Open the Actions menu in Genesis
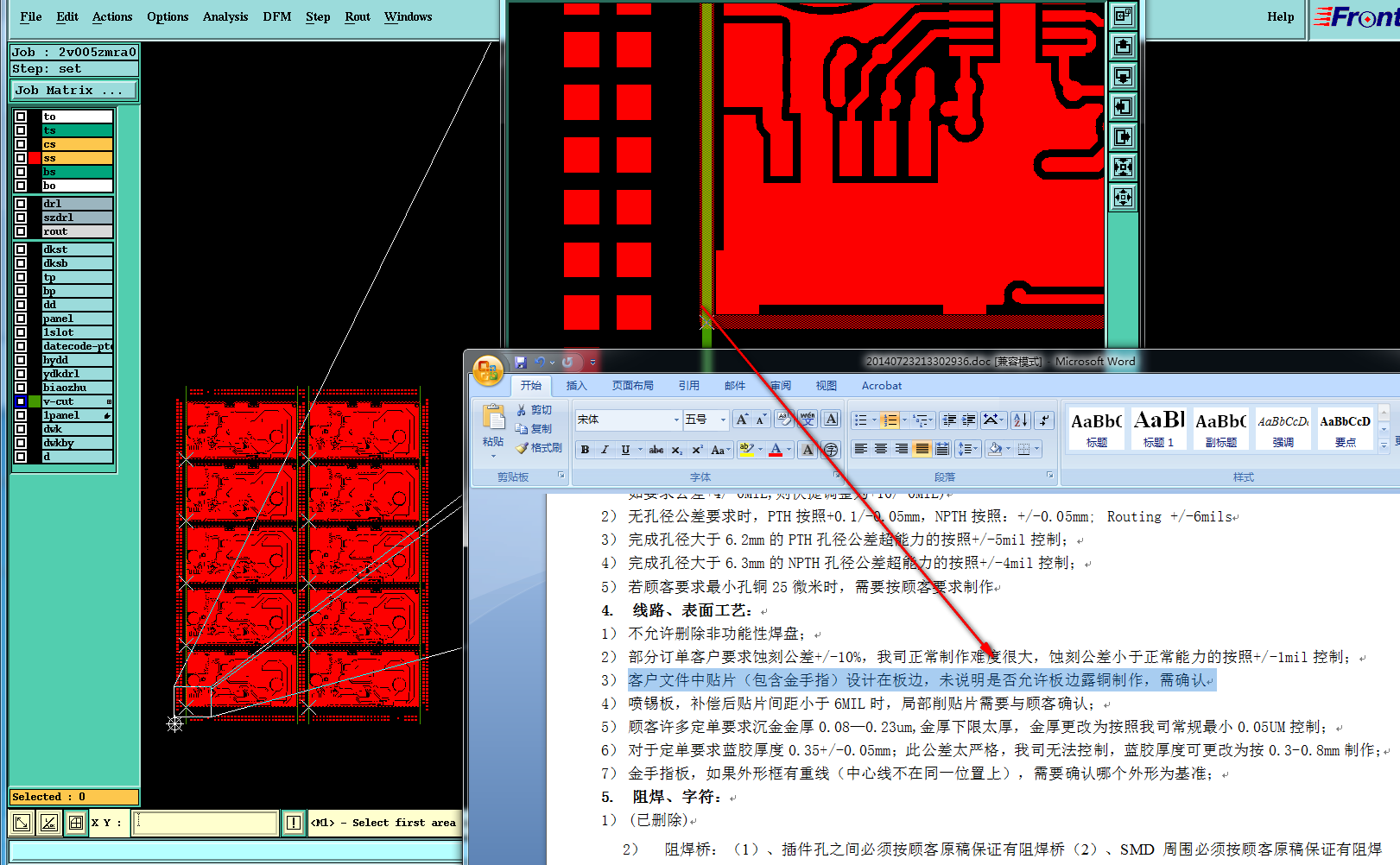This screenshot has width=1400, height=865. click(x=112, y=16)
